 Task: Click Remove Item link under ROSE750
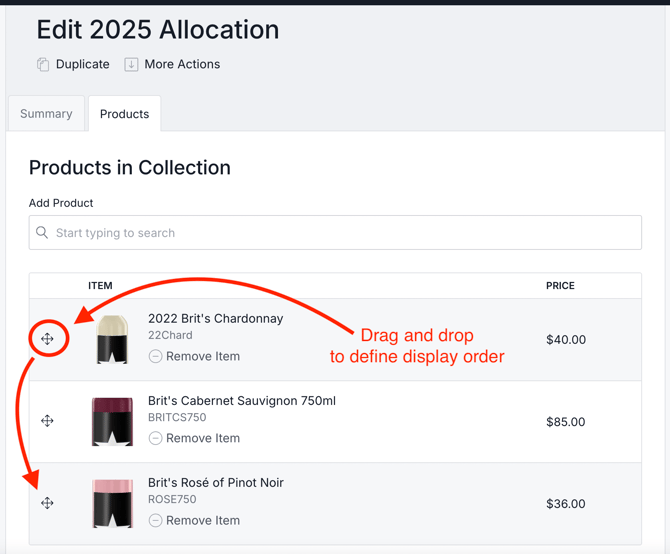[x=203, y=520]
